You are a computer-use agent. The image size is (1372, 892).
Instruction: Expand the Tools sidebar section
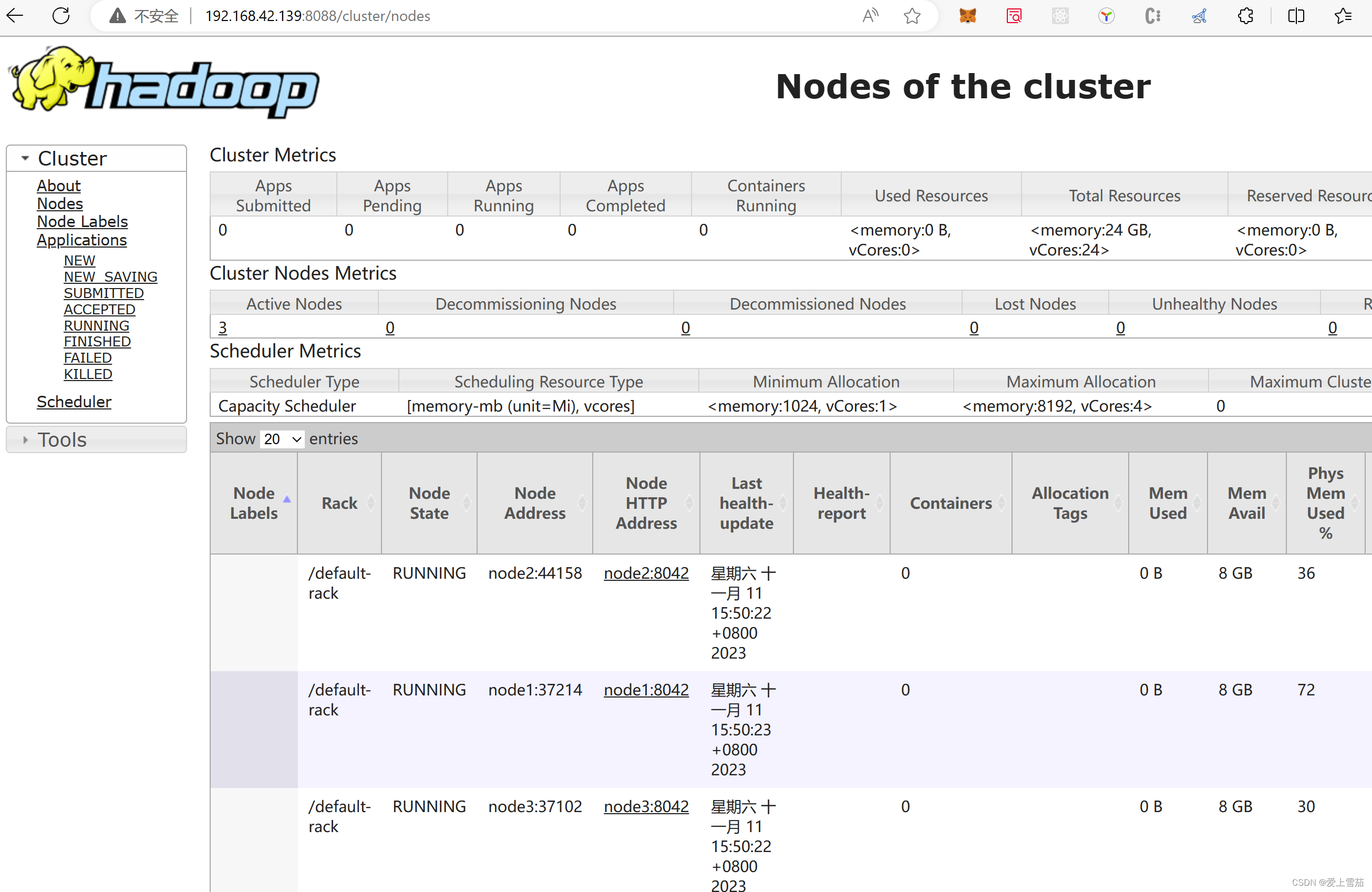coord(25,439)
